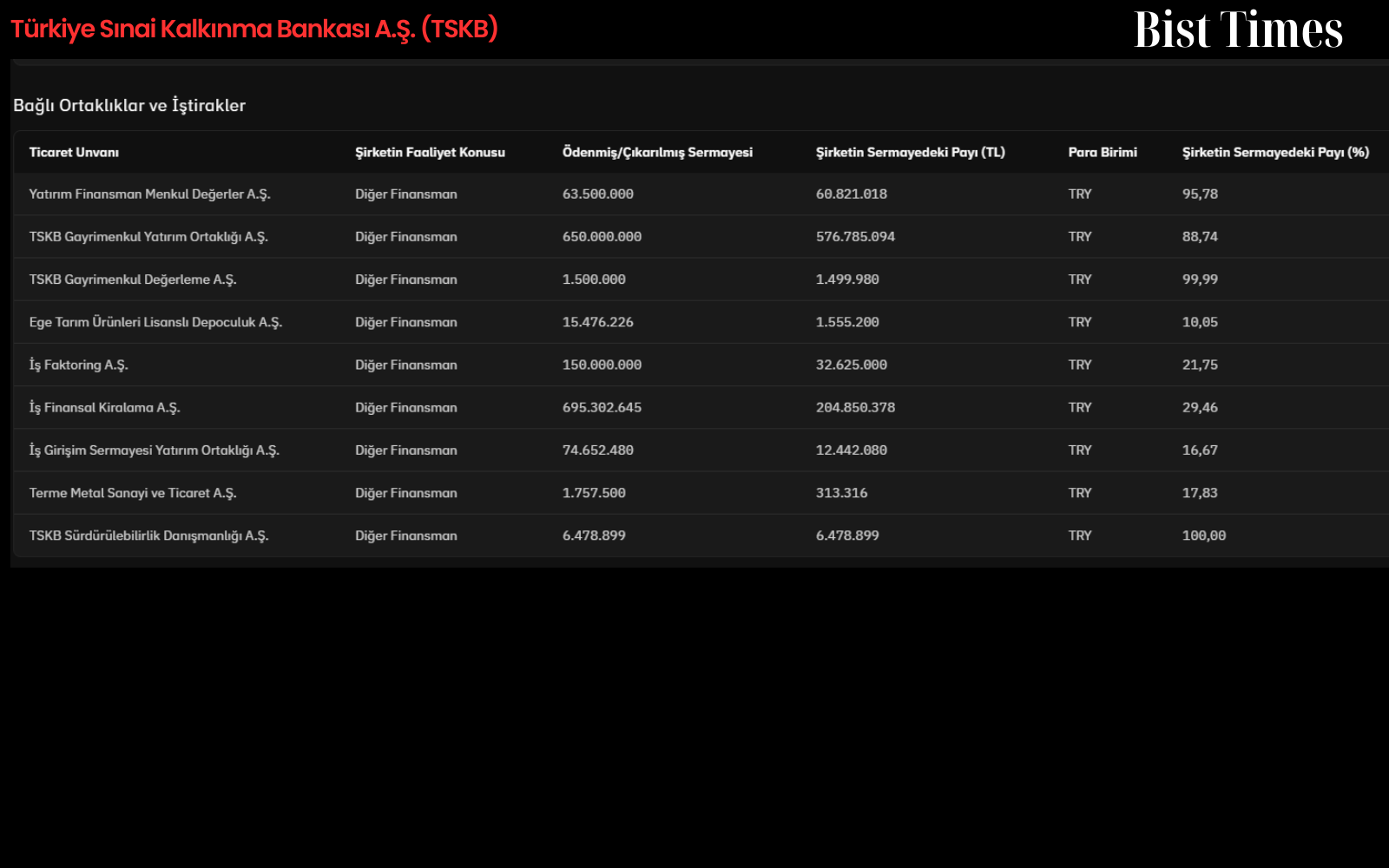
Task: Select the İş Faktoring A.Ş. row name
Action: [x=78, y=365]
